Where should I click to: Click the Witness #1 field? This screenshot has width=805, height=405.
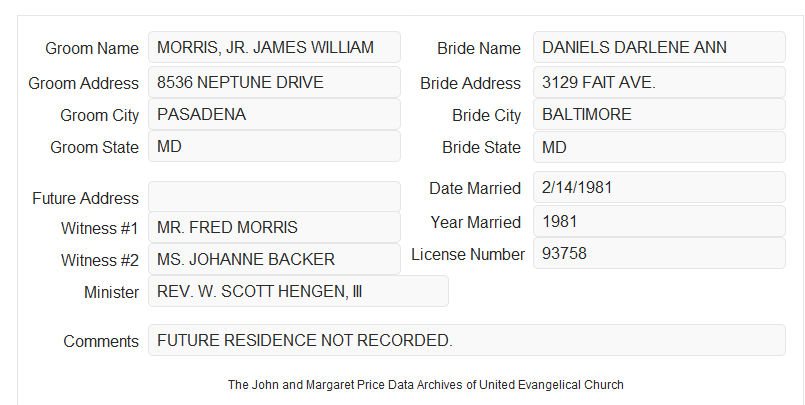274,227
